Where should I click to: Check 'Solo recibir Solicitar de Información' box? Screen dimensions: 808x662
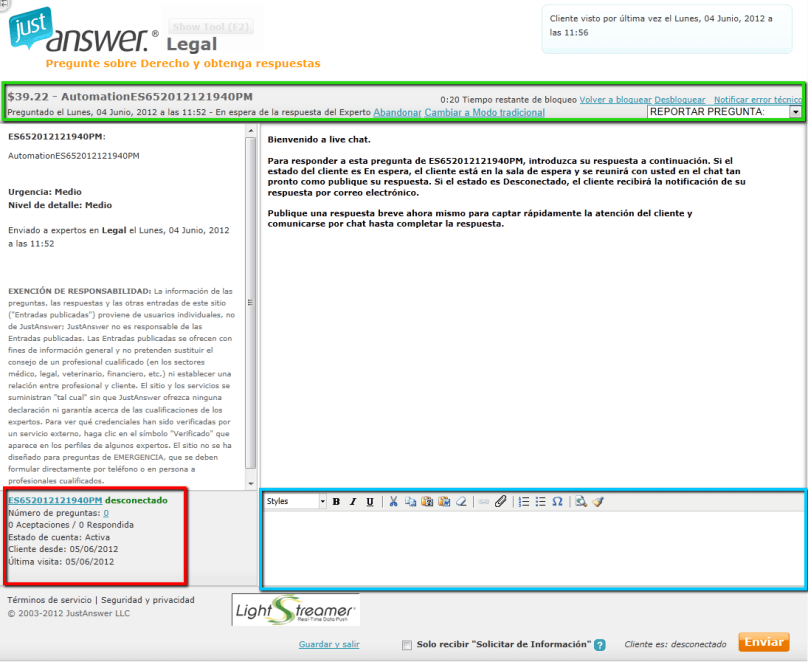(x=406, y=645)
